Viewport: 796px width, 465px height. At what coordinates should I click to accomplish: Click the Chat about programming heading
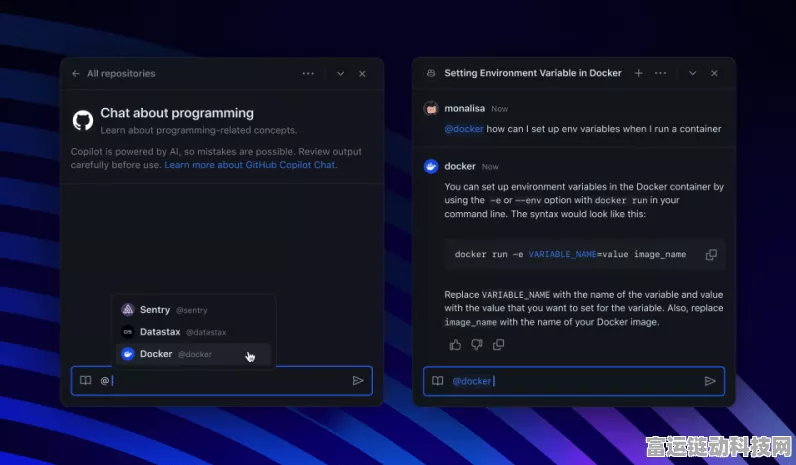click(x=177, y=113)
